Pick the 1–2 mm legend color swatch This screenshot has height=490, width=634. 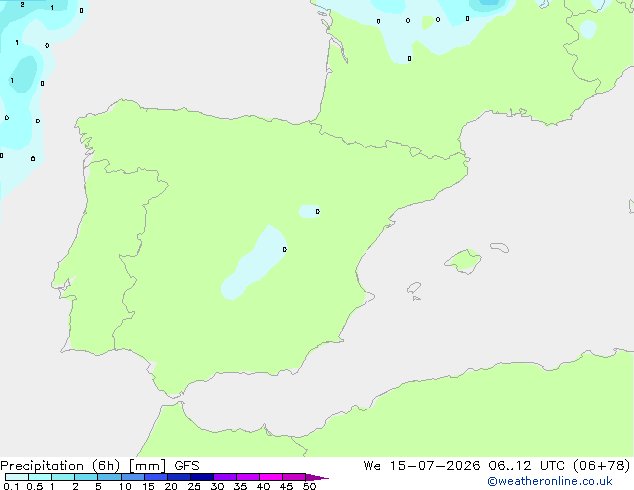tap(63, 477)
